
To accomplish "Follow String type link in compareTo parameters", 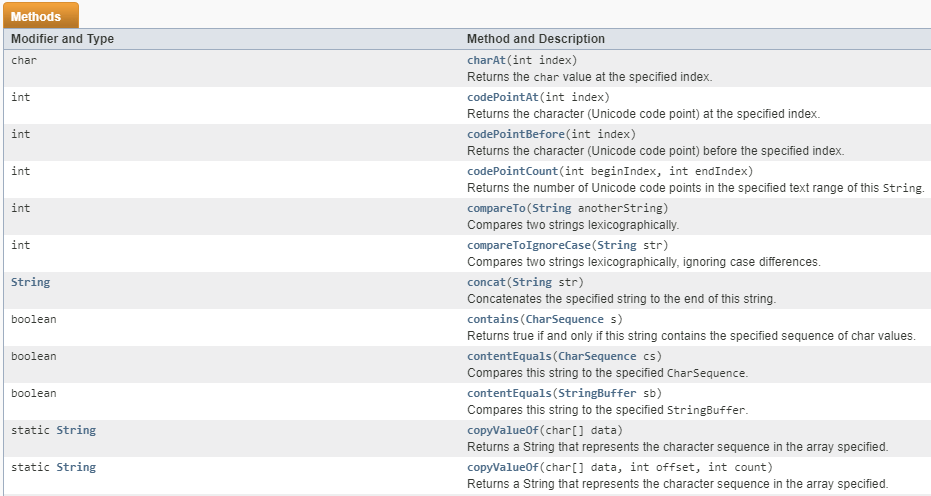I will 552,208.
